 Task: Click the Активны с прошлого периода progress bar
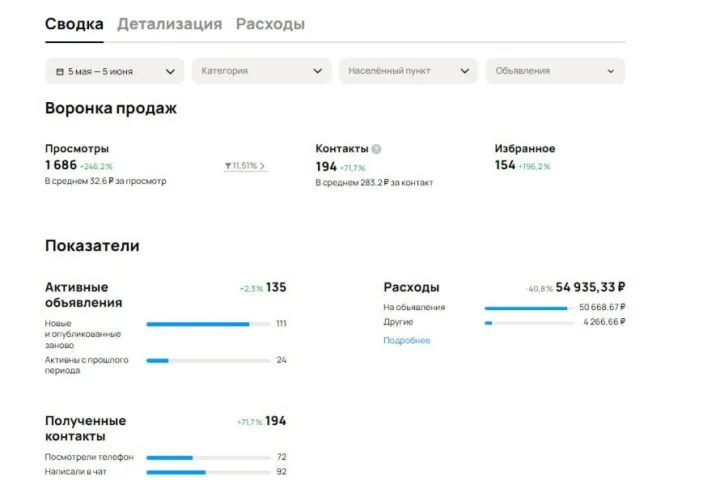point(208,361)
